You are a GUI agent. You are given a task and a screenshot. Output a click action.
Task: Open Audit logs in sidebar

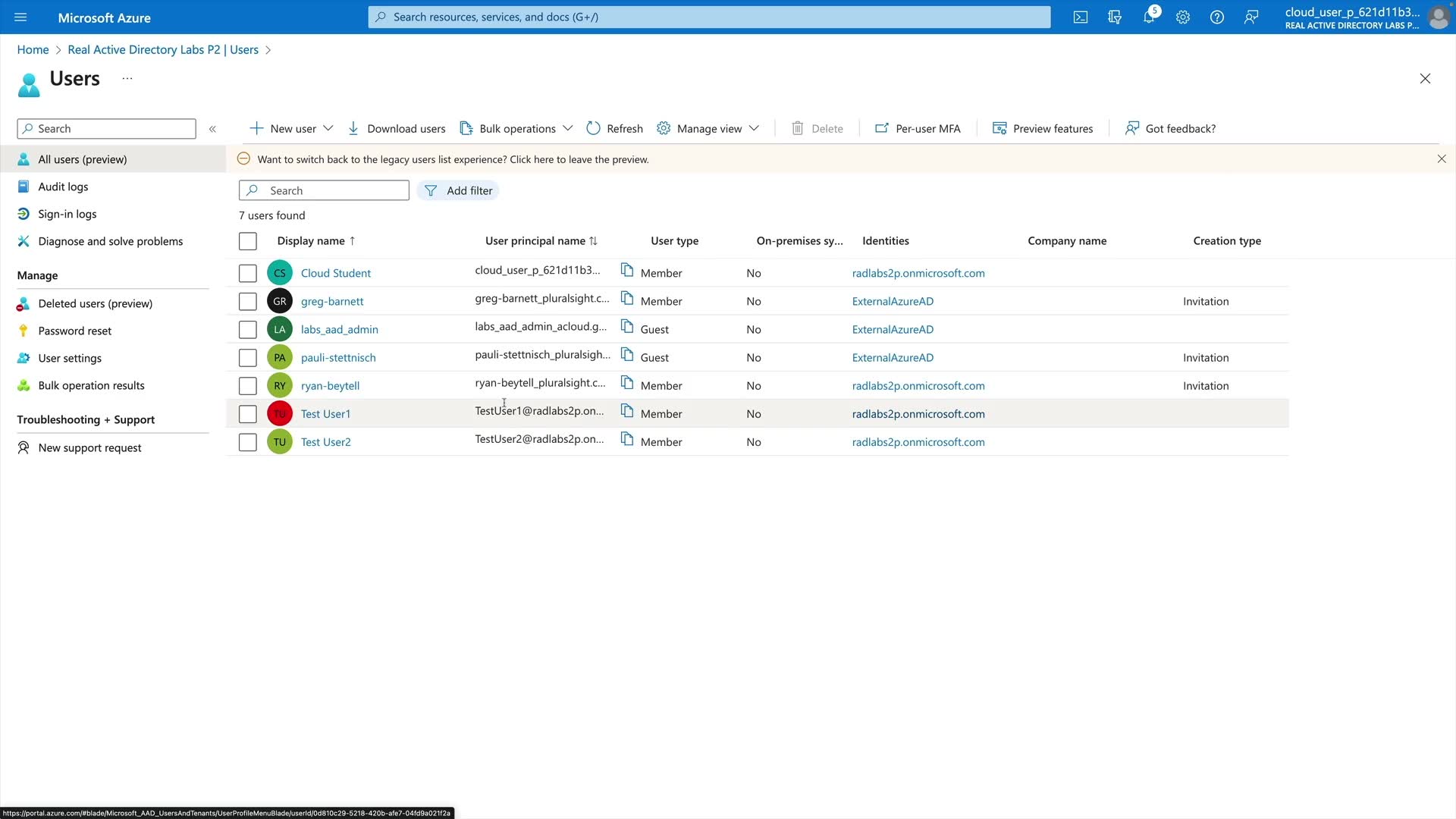(63, 187)
